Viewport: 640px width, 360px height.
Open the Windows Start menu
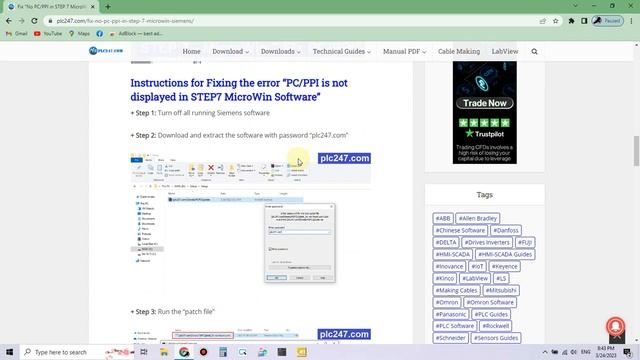coord(9,352)
